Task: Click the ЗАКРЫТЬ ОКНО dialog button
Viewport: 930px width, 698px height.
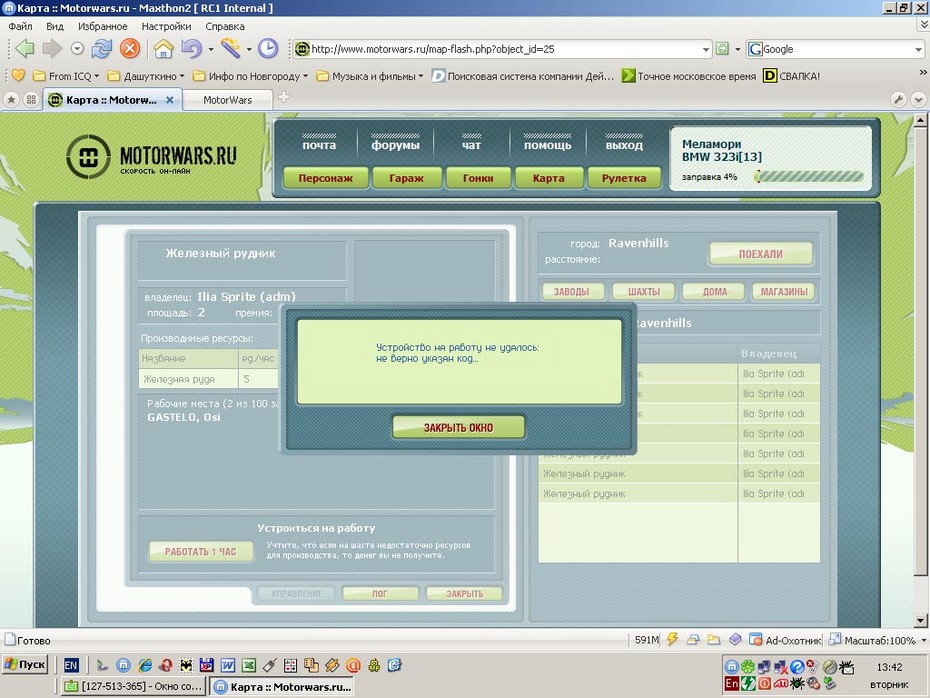Action: pos(458,428)
